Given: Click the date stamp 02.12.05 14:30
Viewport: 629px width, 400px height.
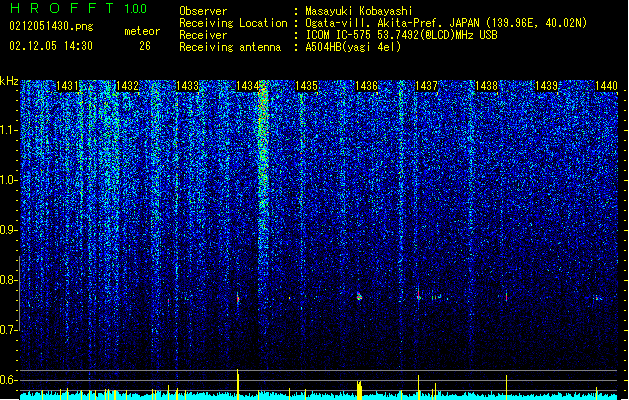Looking at the screenshot, I should coord(51,46).
